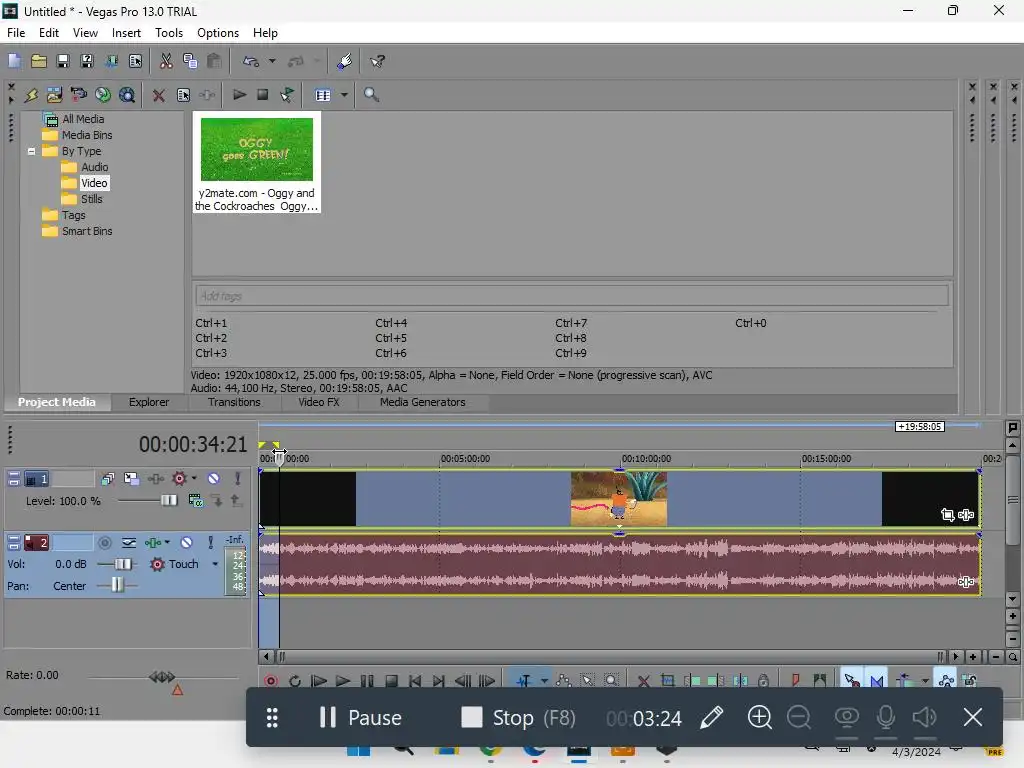Click the Import Media icon in Project Media
Viewport: 1024px width, 768px height.
coord(54,95)
